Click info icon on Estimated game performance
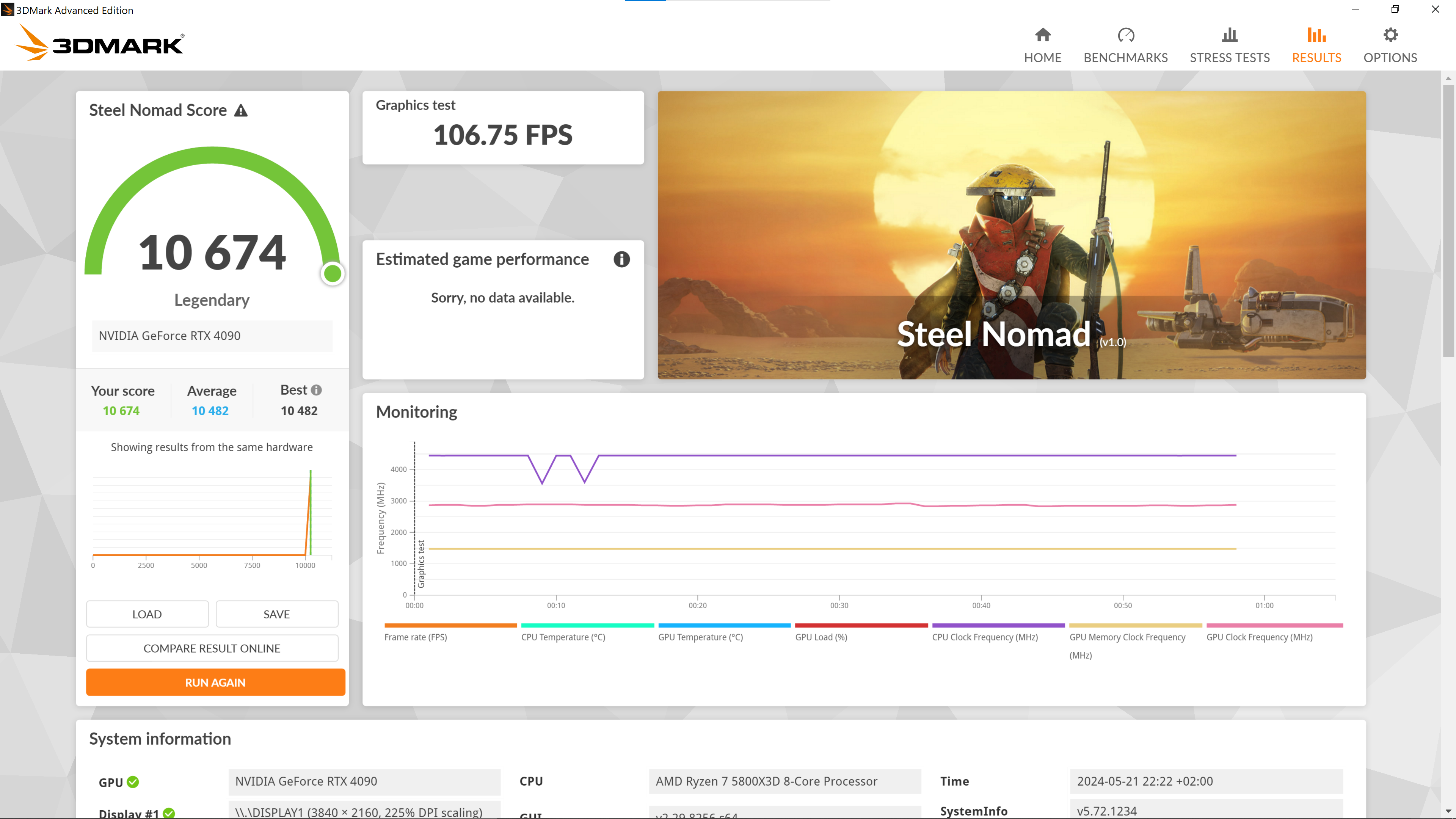Image resolution: width=1456 pixels, height=819 pixels. [x=621, y=259]
